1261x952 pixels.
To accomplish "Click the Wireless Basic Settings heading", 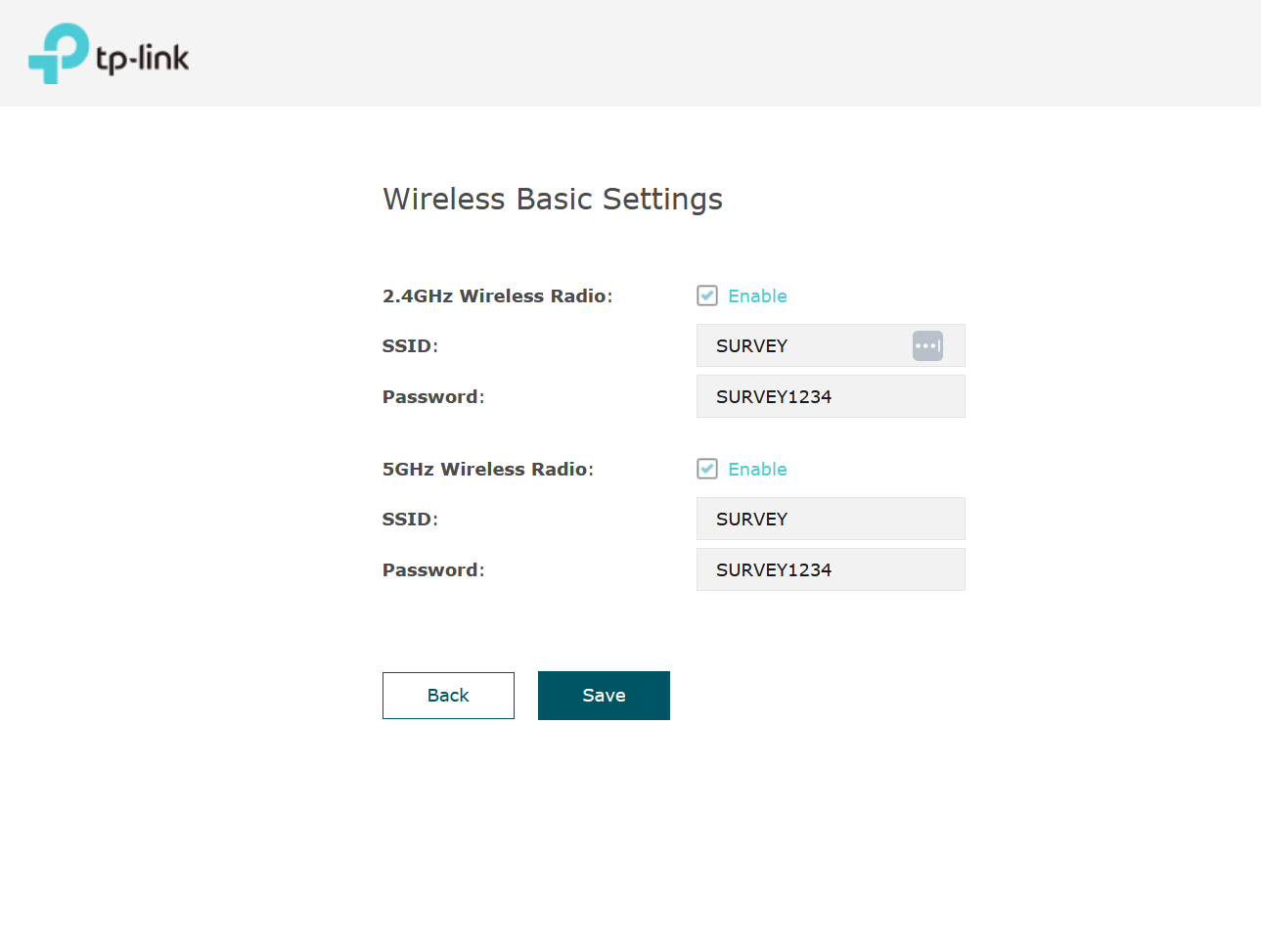I will [552, 199].
